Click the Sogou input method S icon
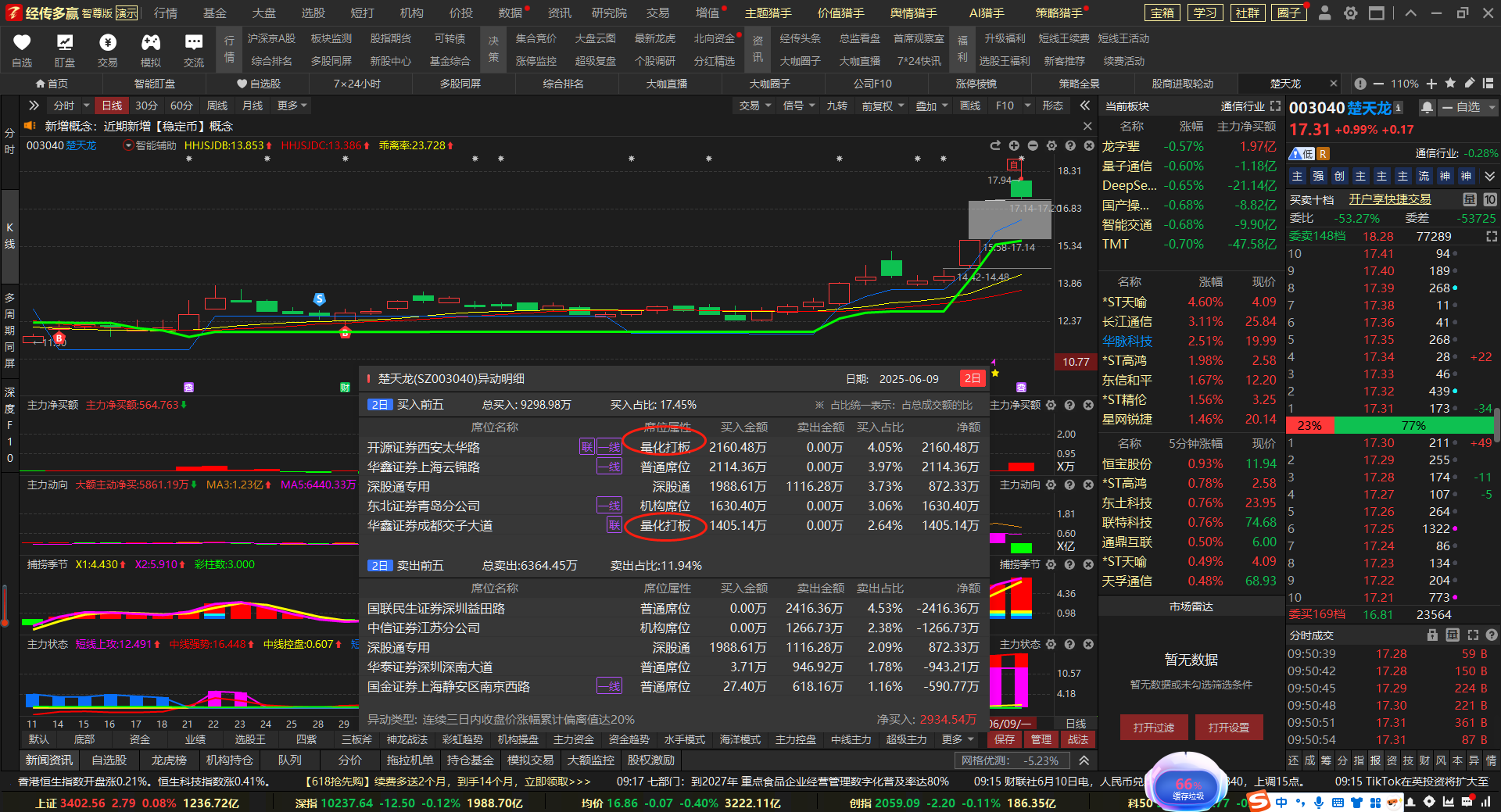The width and height of the screenshot is (1501, 812). click(1258, 801)
